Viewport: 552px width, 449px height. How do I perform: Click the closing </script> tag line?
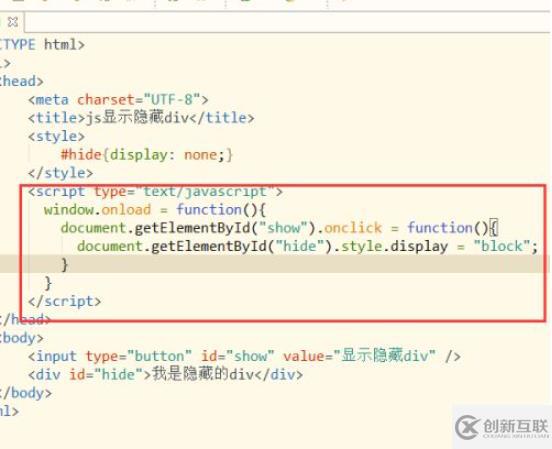64,301
